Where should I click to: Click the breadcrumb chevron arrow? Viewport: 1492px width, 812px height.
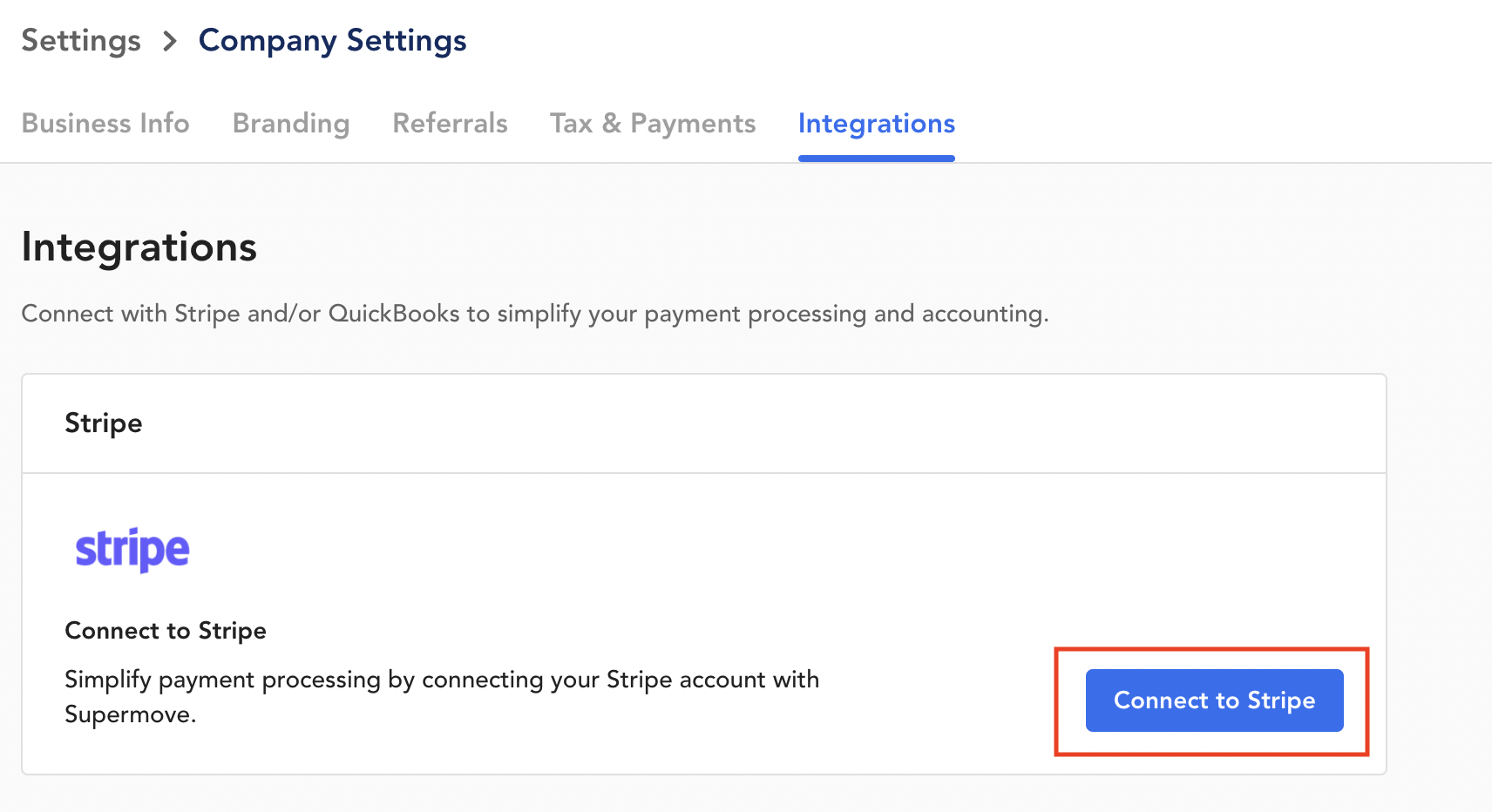[x=170, y=41]
